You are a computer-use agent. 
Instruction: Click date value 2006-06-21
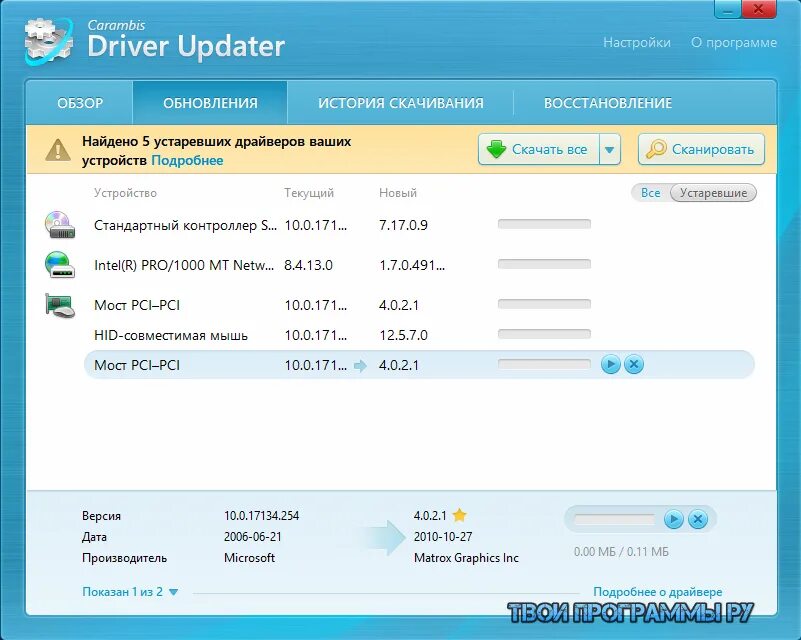[x=252, y=537]
